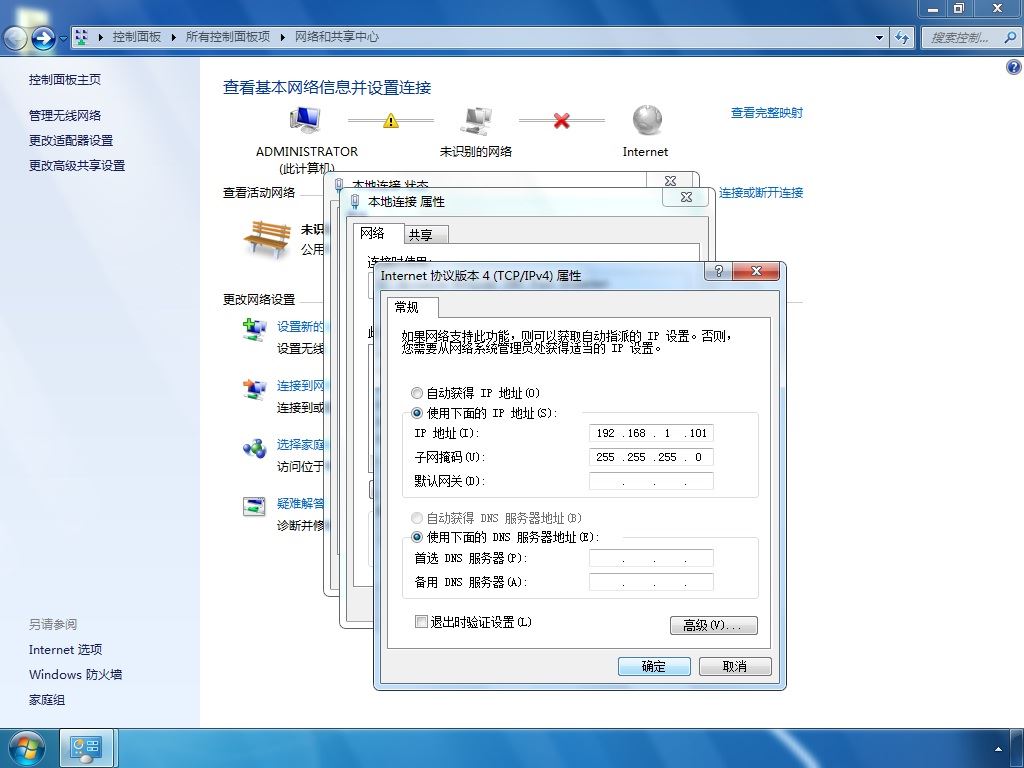Viewport: 1024px width, 768px height.
Task: Click the yellow warning triangle icon
Action: (391, 121)
